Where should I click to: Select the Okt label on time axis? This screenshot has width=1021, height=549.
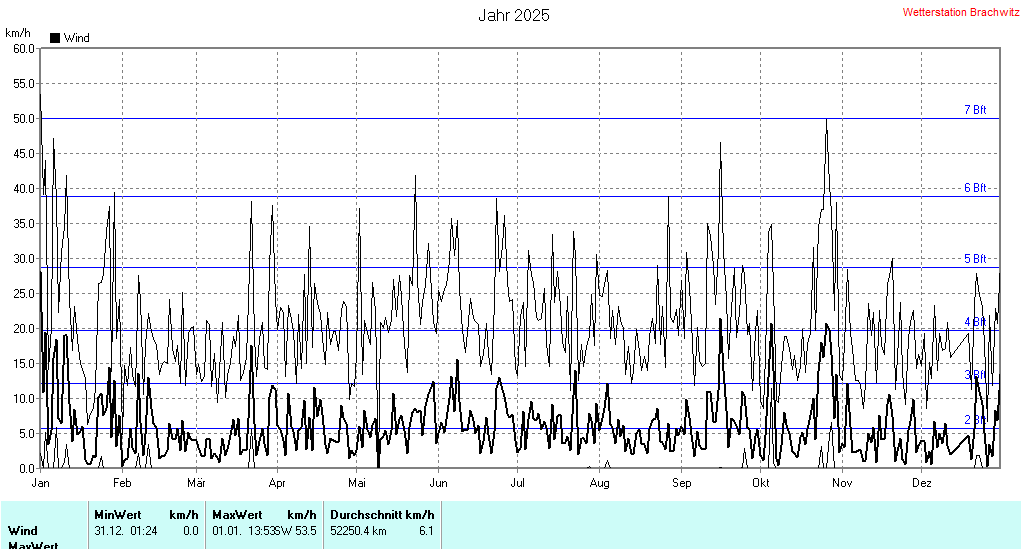[761, 483]
